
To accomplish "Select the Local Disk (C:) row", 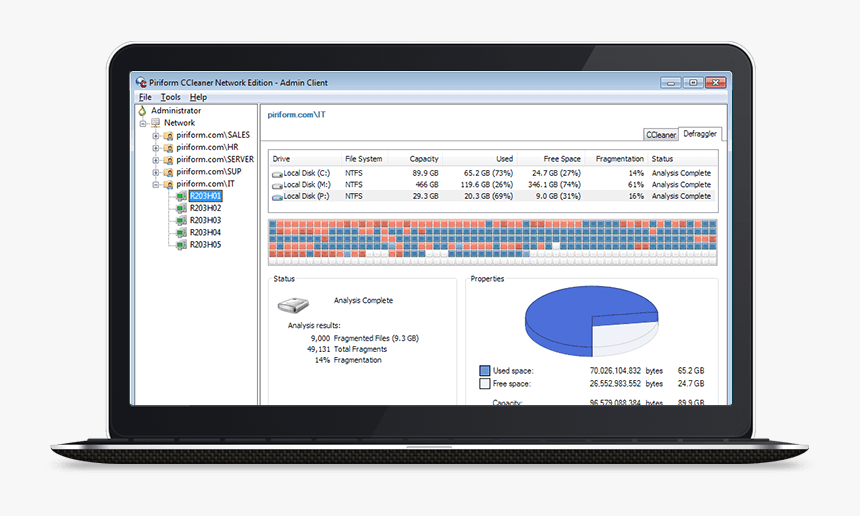I will pos(493,173).
